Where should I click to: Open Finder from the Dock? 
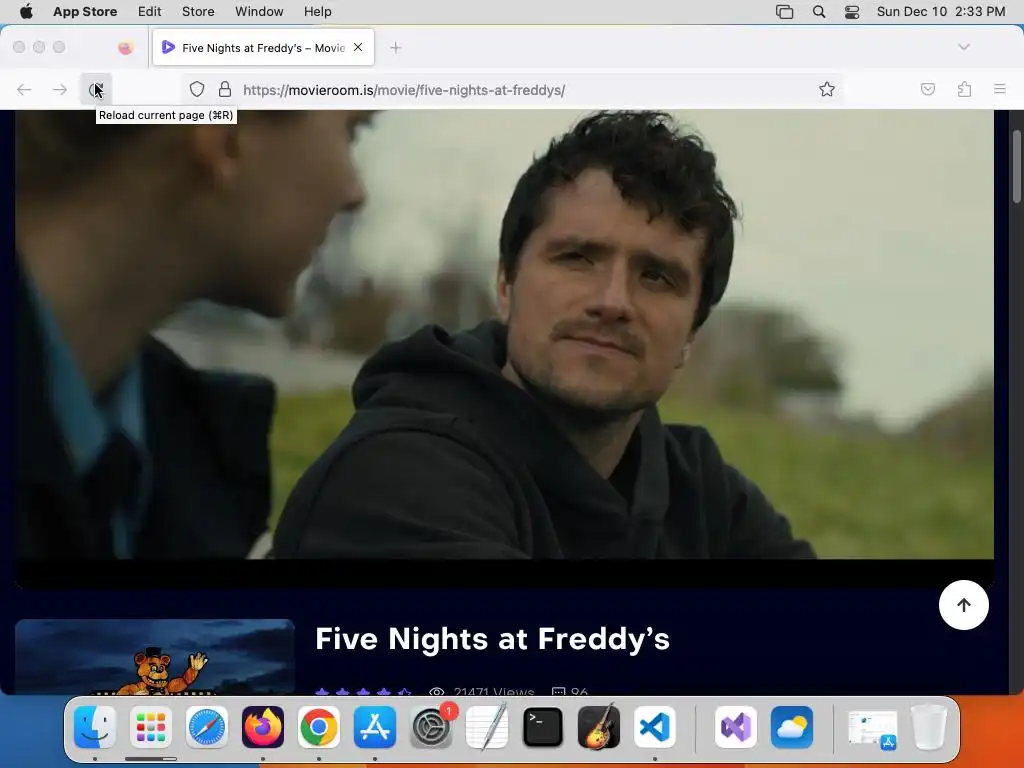(x=95, y=727)
